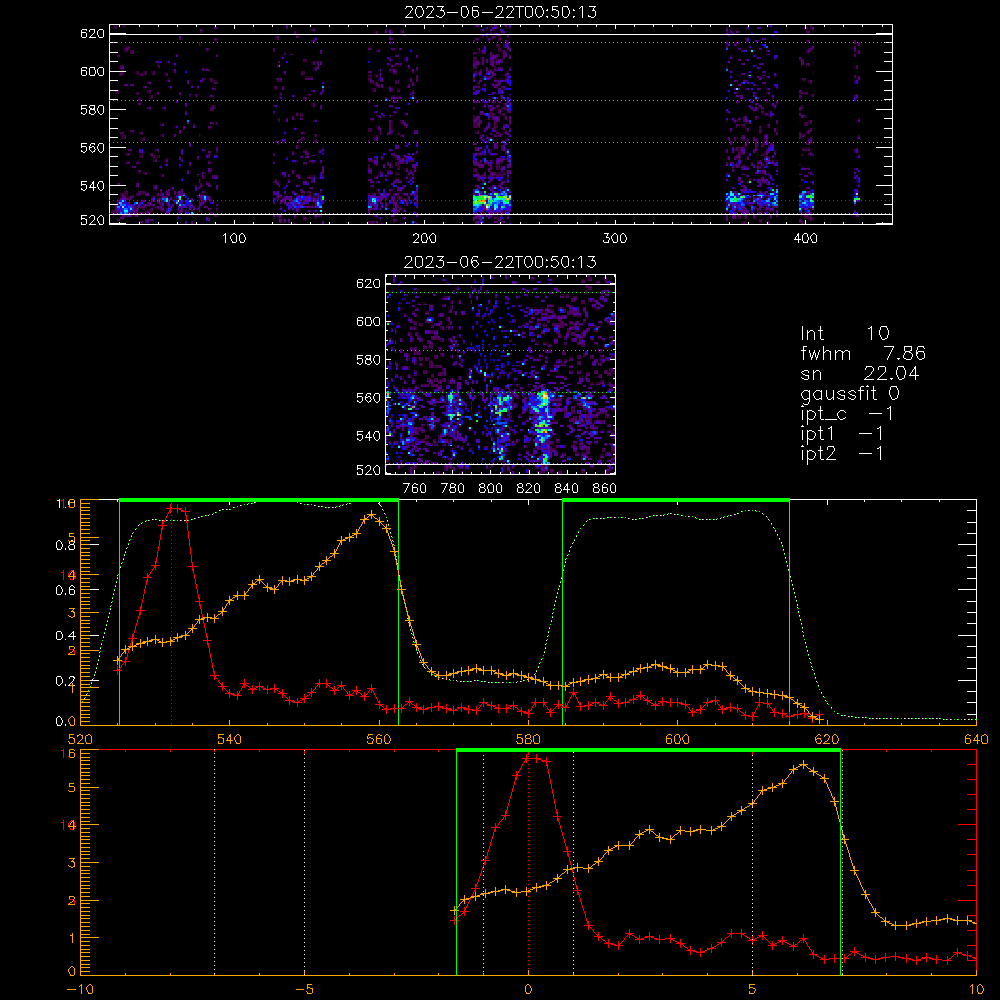Click y-axis label 0.4 on the profile plot
The image size is (1000, 1000).
tap(66, 636)
